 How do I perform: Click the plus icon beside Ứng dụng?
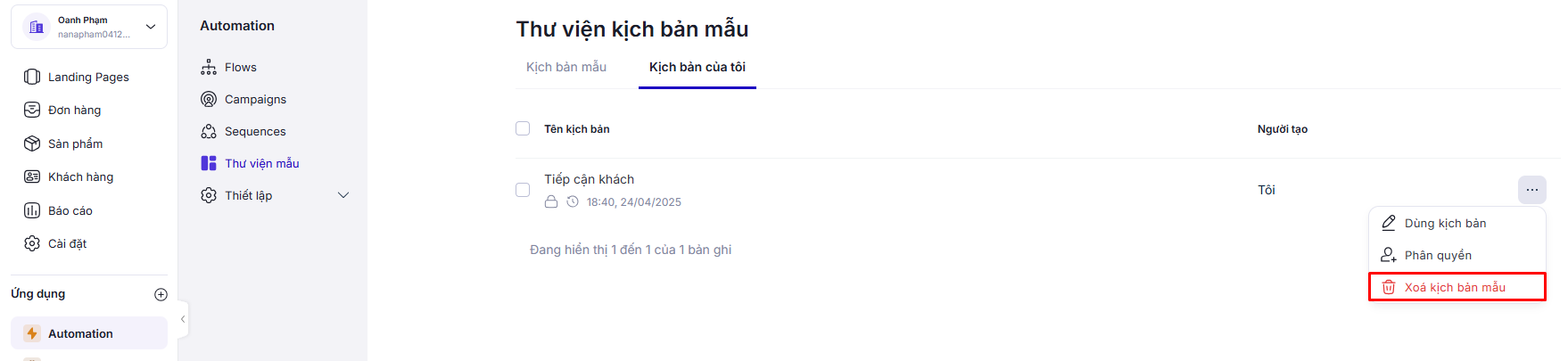pos(161,294)
